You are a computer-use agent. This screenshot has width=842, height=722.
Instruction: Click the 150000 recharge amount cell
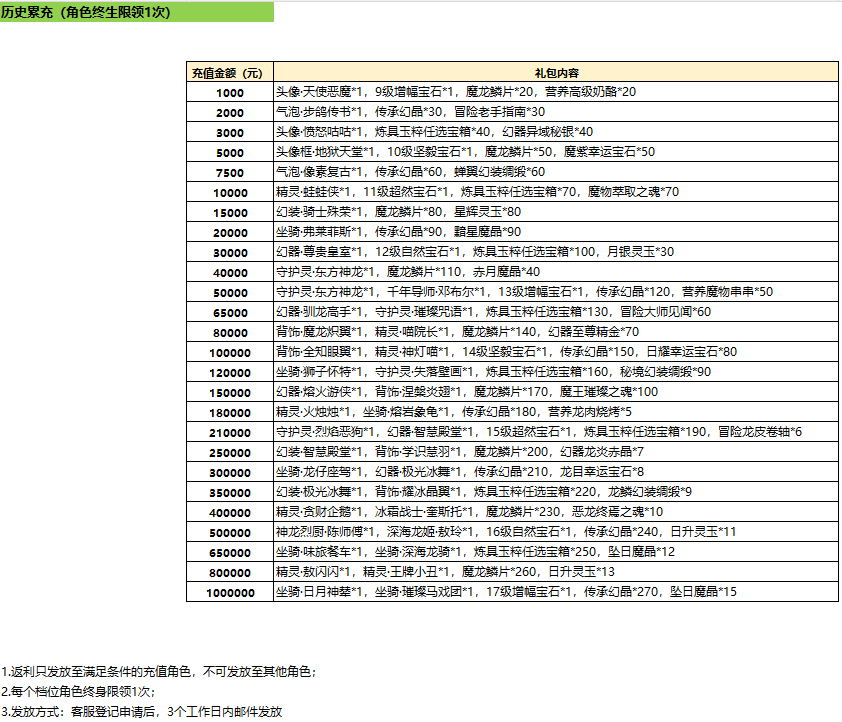[229, 392]
